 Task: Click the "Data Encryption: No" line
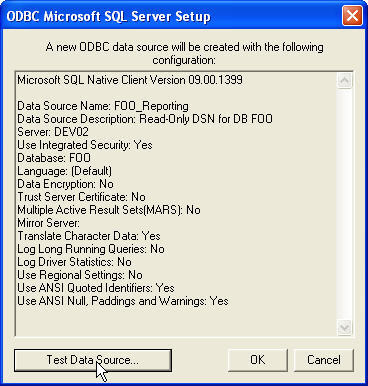(65, 184)
